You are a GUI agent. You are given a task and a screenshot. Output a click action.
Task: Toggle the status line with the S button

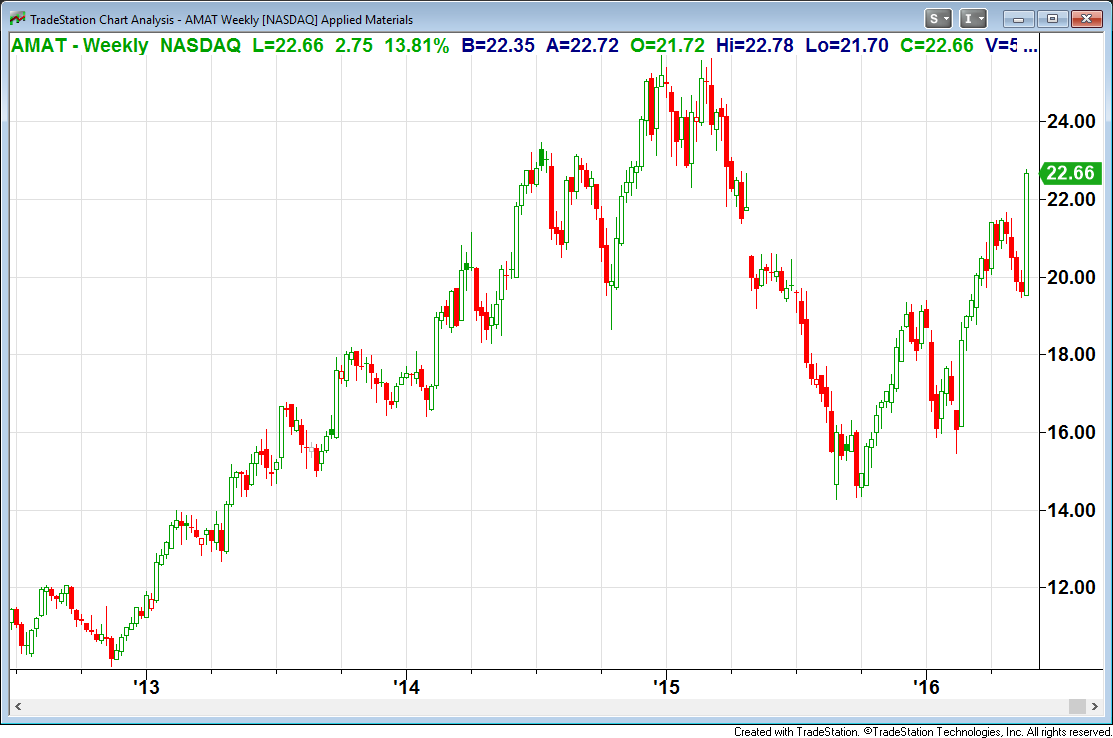point(934,18)
